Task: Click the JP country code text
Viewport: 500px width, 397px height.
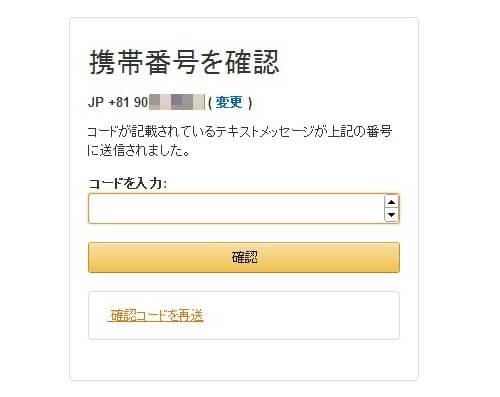Action: tap(96, 102)
